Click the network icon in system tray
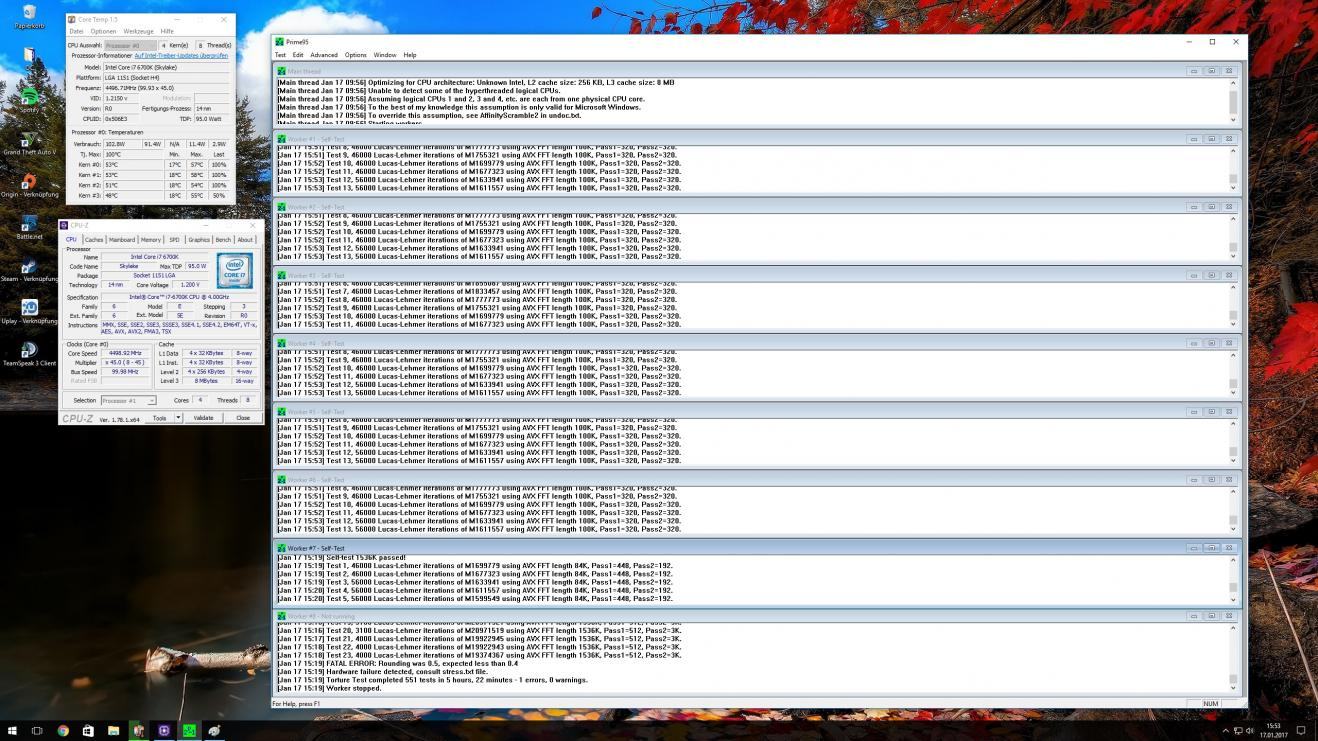The image size is (1318, 741). pyautogui.click(x=1238, y=731)
